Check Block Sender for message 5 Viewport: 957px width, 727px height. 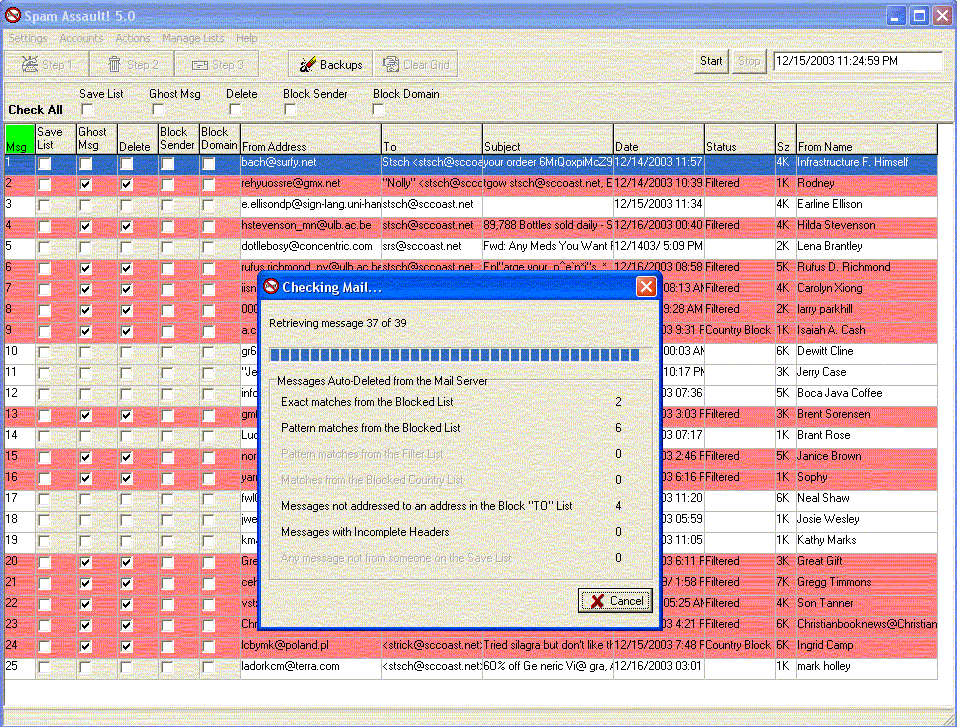click(x=167, y=248)
